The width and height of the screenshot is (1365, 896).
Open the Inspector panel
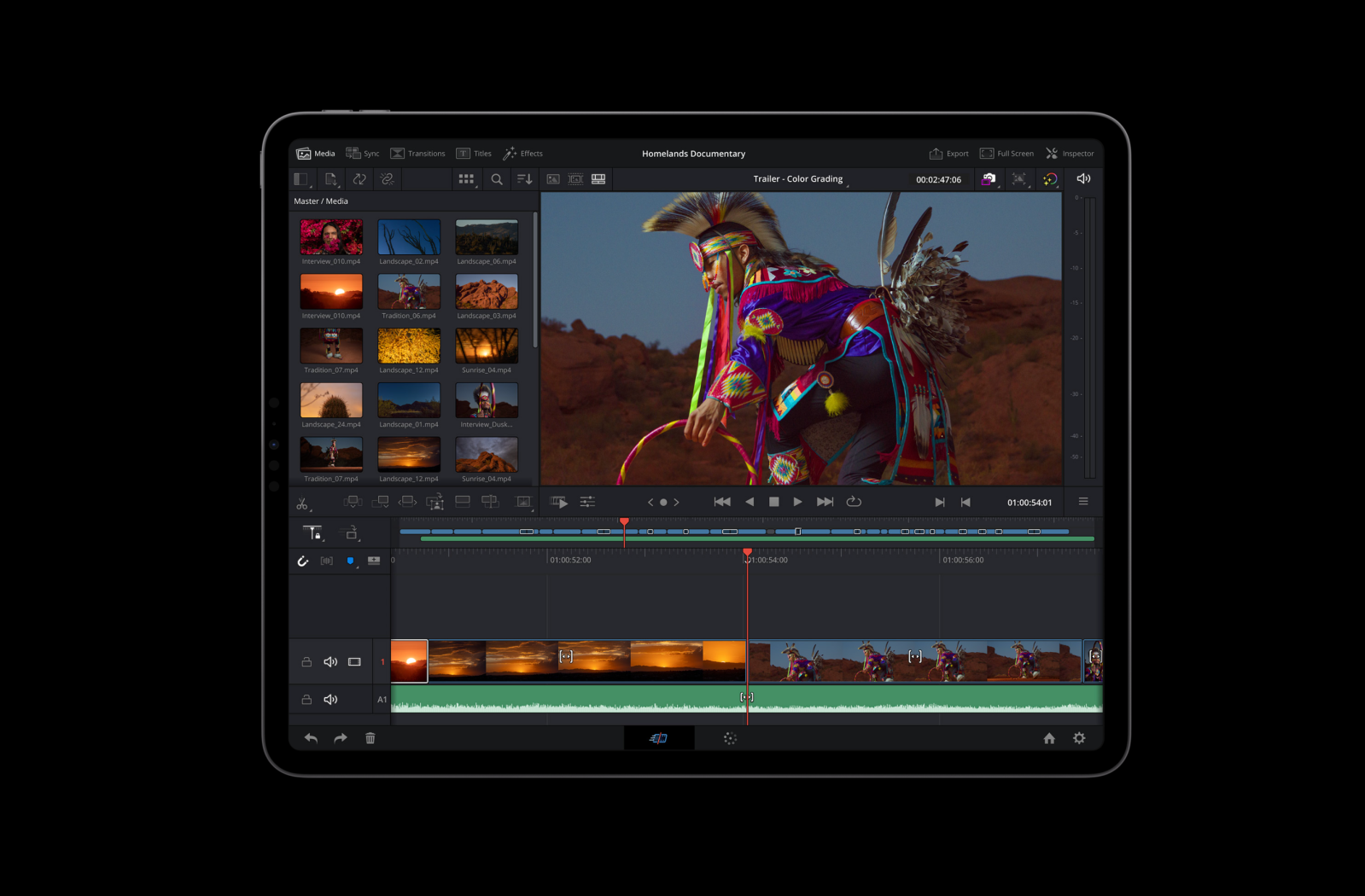pos(1070,154)
